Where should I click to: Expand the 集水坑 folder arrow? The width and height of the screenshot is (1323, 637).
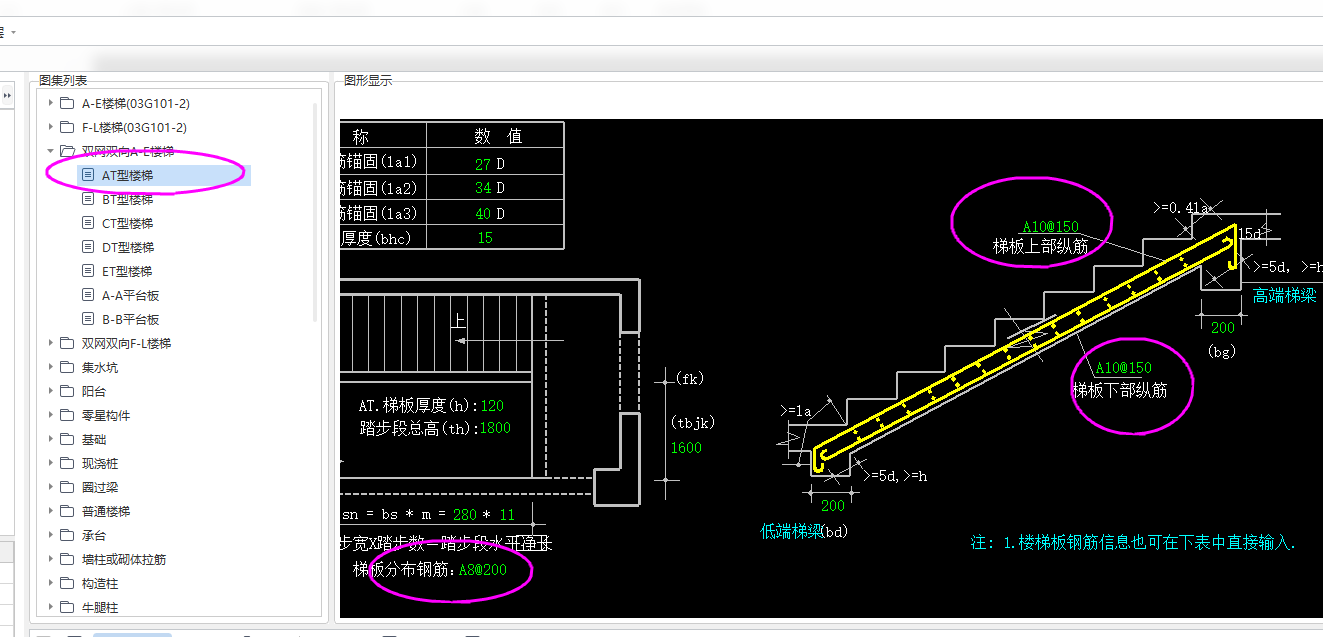[x=51, y=367]
